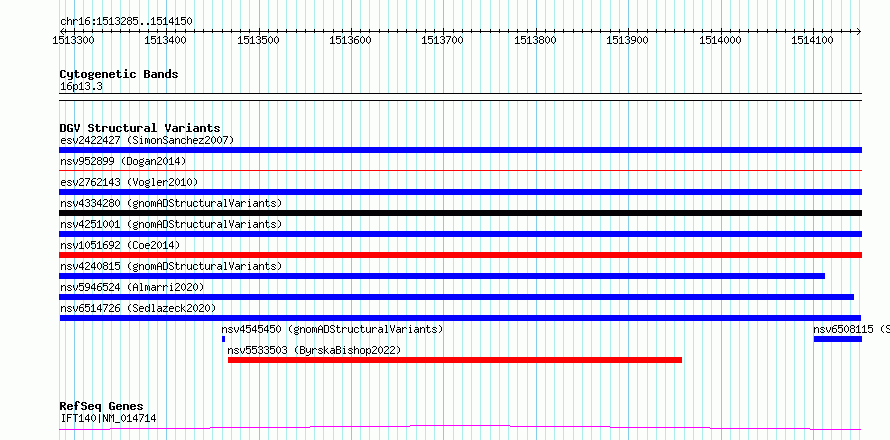The height and width of the screenshot is (440, 890).
Task: Click ruler position 1513400
Action: [x=166, y=40]
